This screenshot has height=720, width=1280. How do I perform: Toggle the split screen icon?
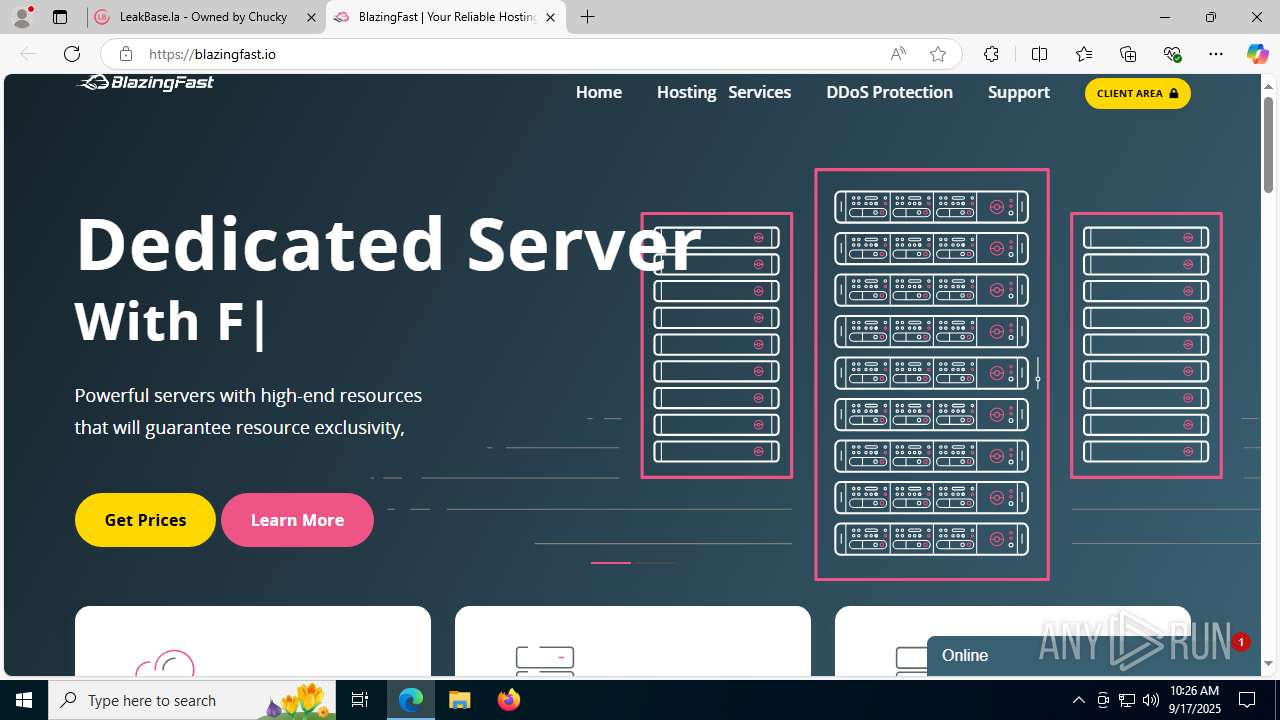click(1039, 54)
